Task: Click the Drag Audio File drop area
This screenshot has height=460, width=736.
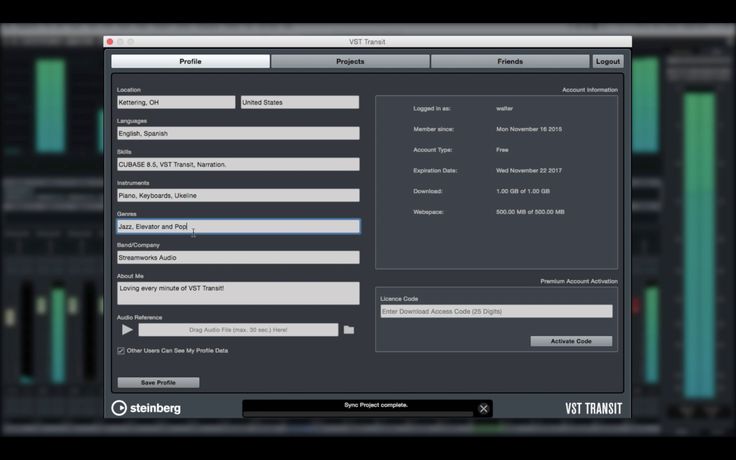Action: point(238,330)
